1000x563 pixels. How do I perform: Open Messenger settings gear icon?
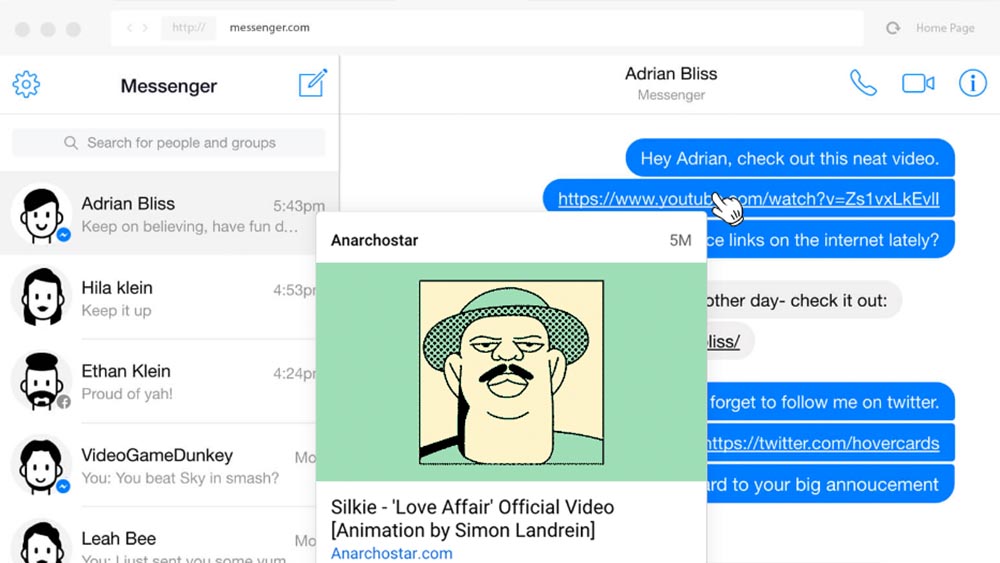26,85
